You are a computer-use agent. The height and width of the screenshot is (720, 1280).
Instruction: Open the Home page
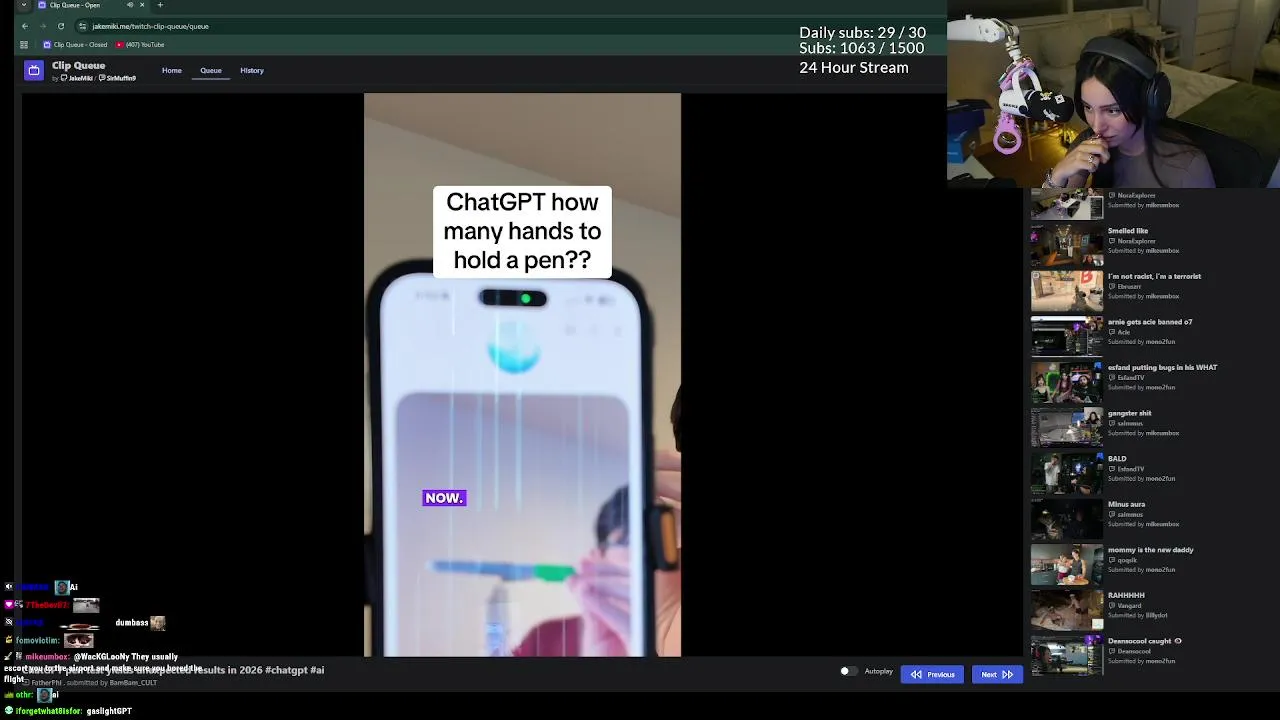[172, 70]
